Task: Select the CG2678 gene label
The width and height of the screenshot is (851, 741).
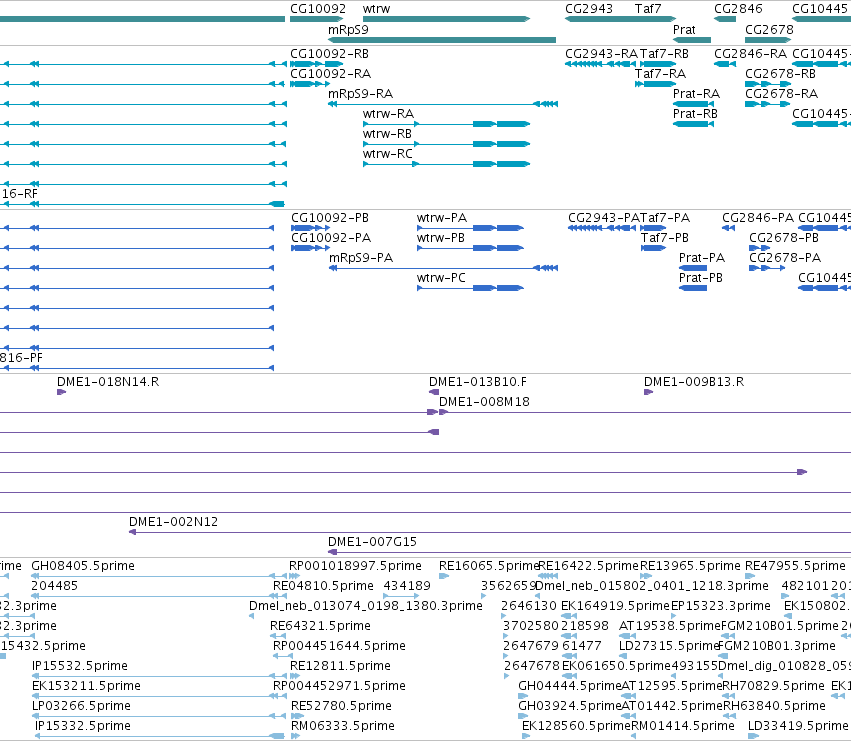Action: [x=769, y=30]
